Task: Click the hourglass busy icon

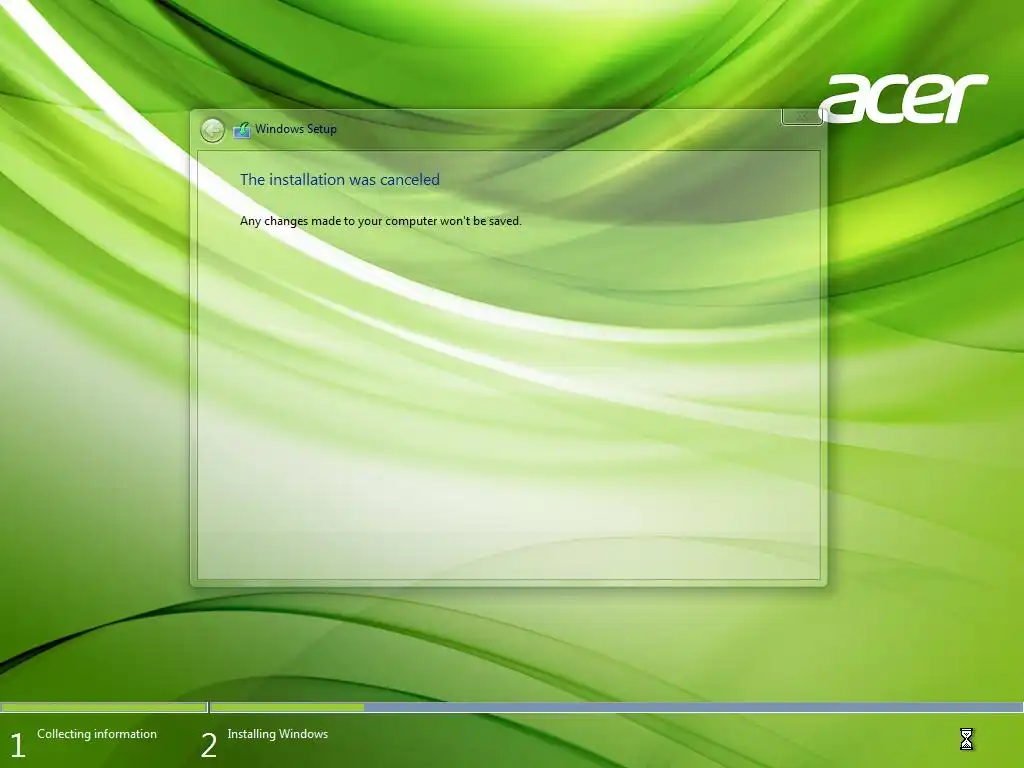Action: [x=967, y=739]
